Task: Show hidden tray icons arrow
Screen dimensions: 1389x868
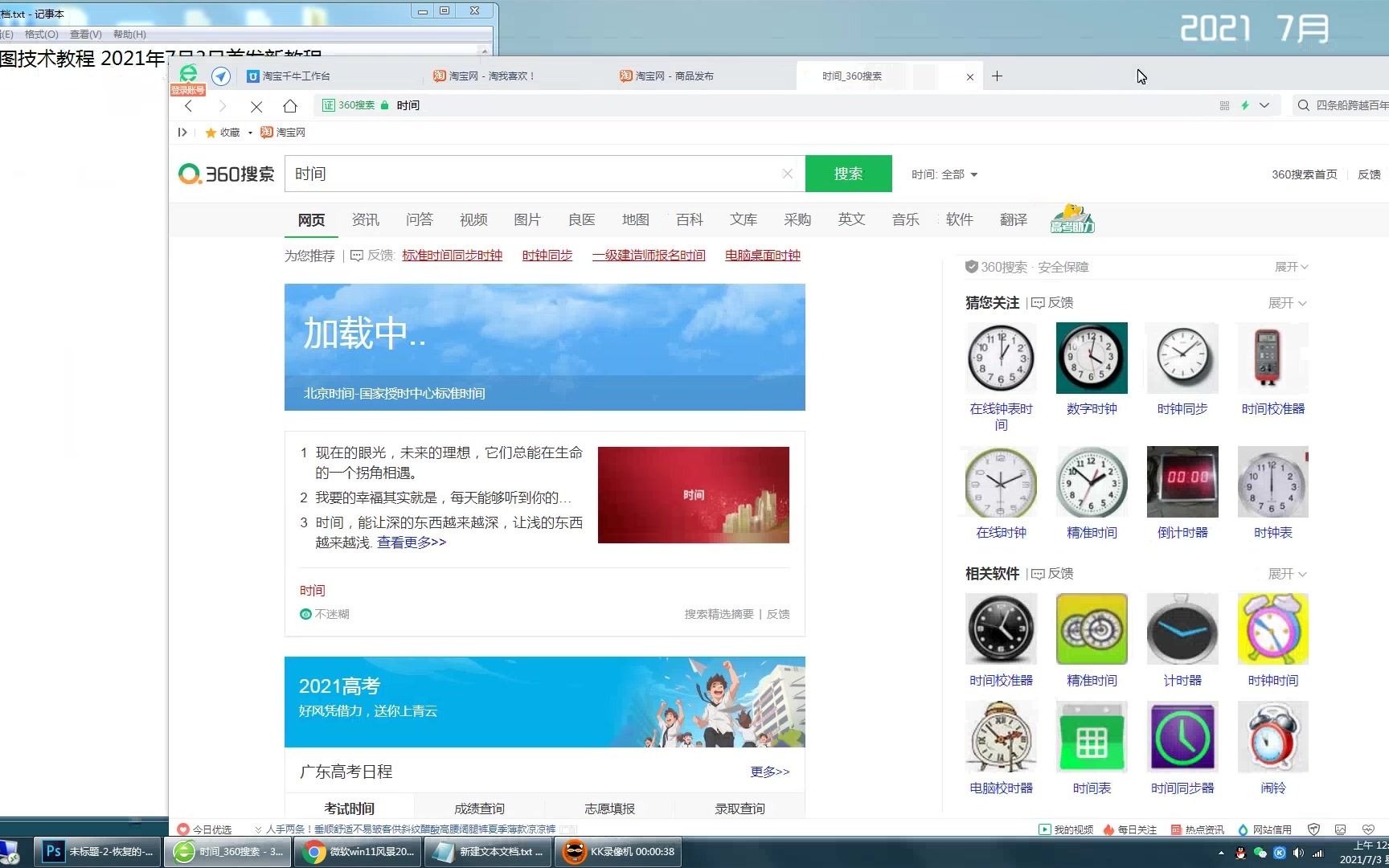Action: click(x=1221, y=853)
